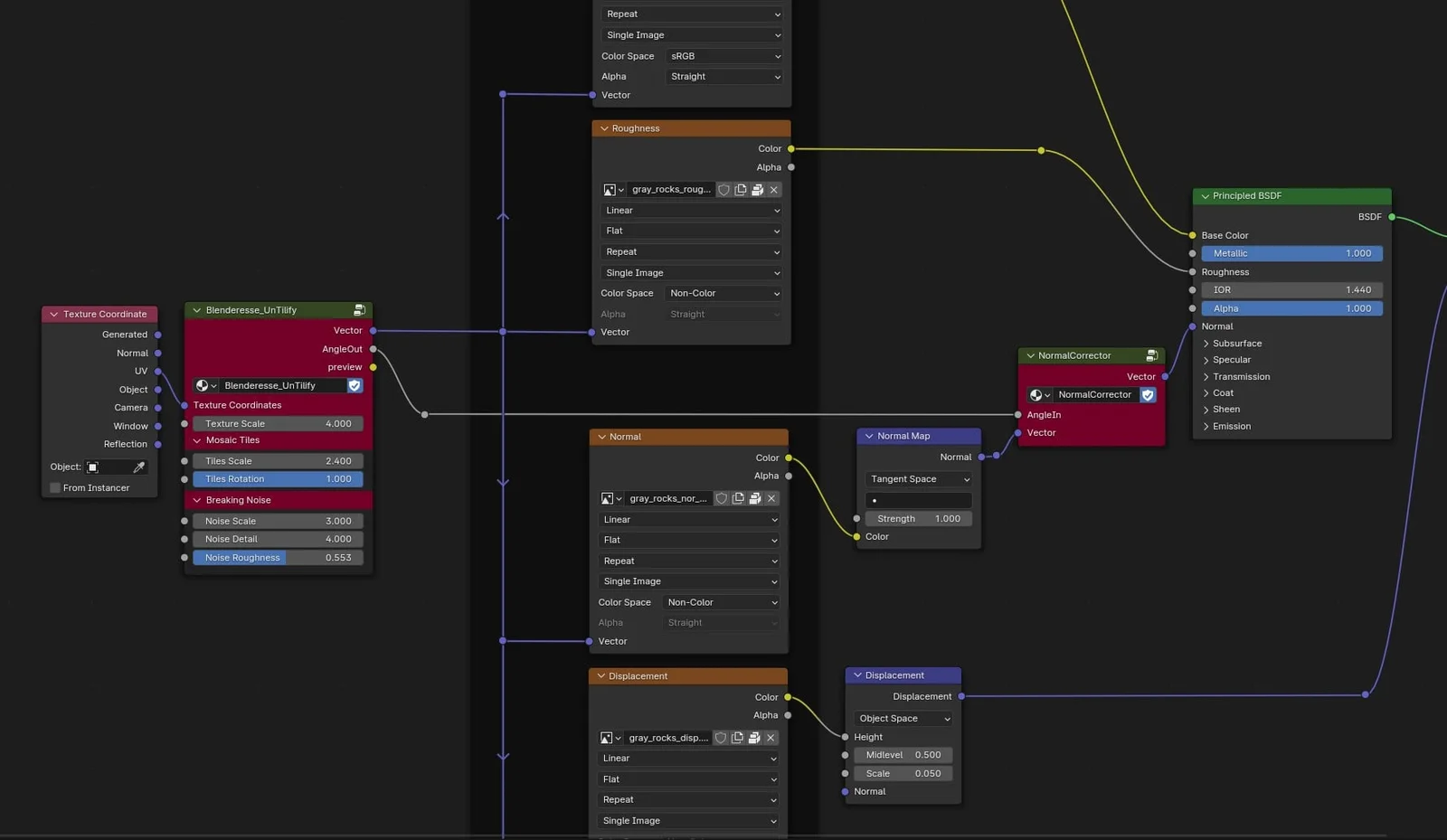The height and width of the screenshot is (840, 1447).
Task: Open the Object Space dropdown in Displacement node
Action: click(902, 718)
